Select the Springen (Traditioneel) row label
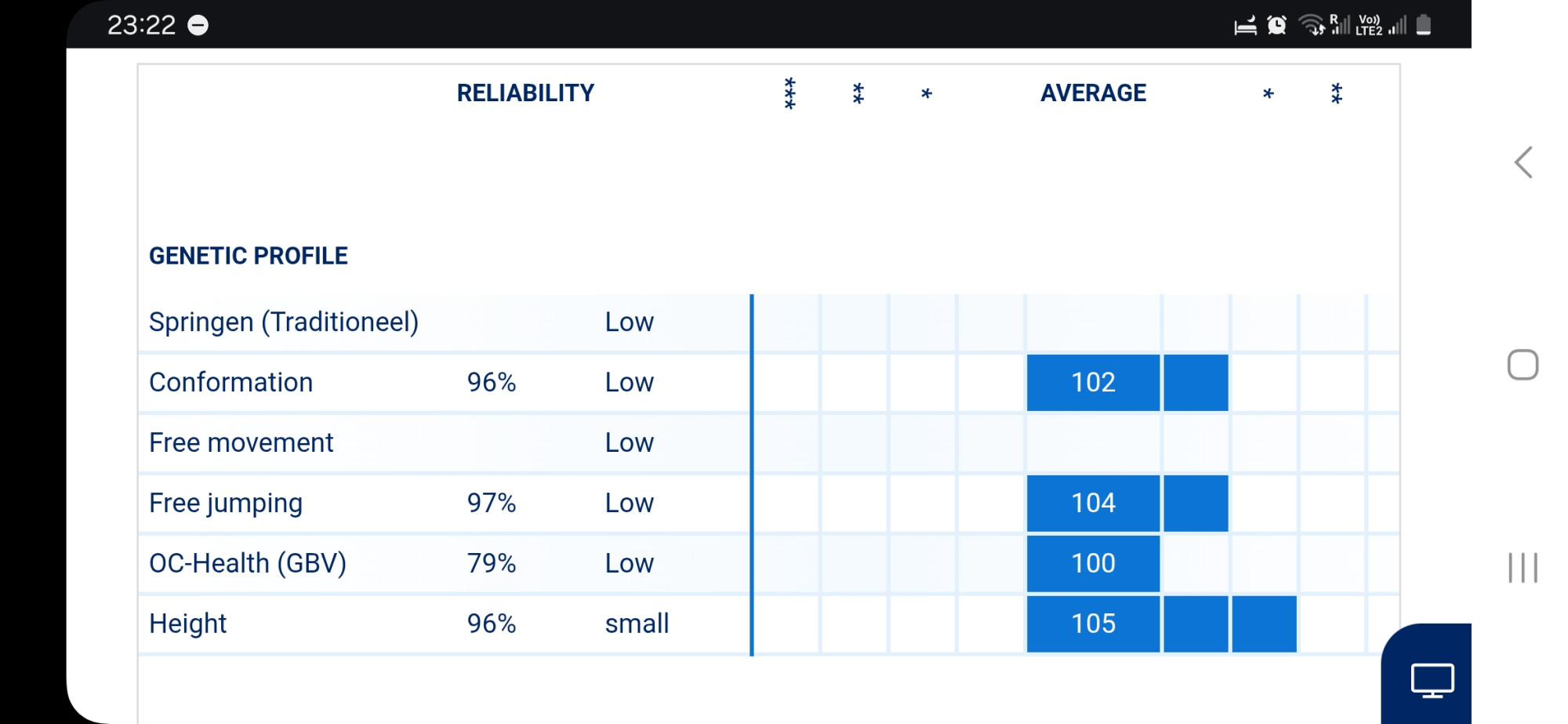The image size is (1568, 724). click(284, 322)
